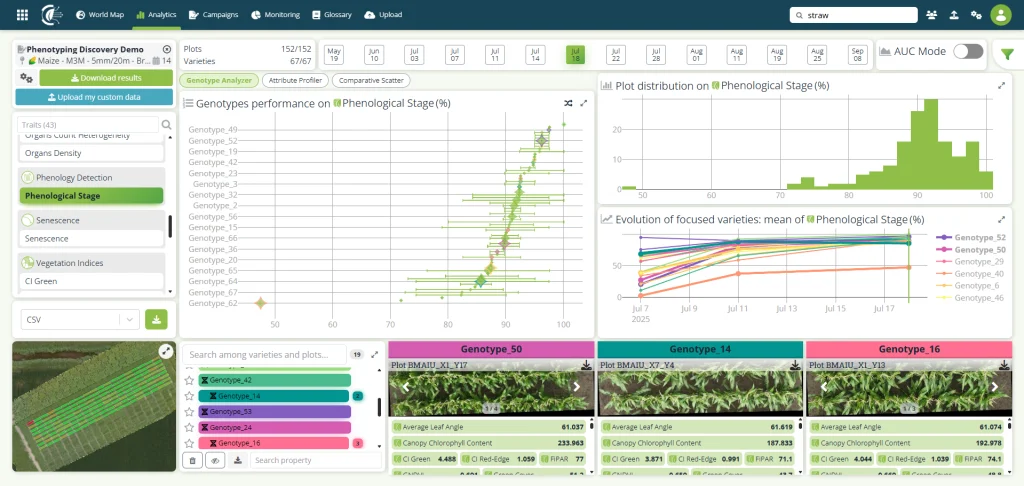Click Search among varieties and plots field
Viewport: 1024px width, 486px height.
[x=264, y=355]
